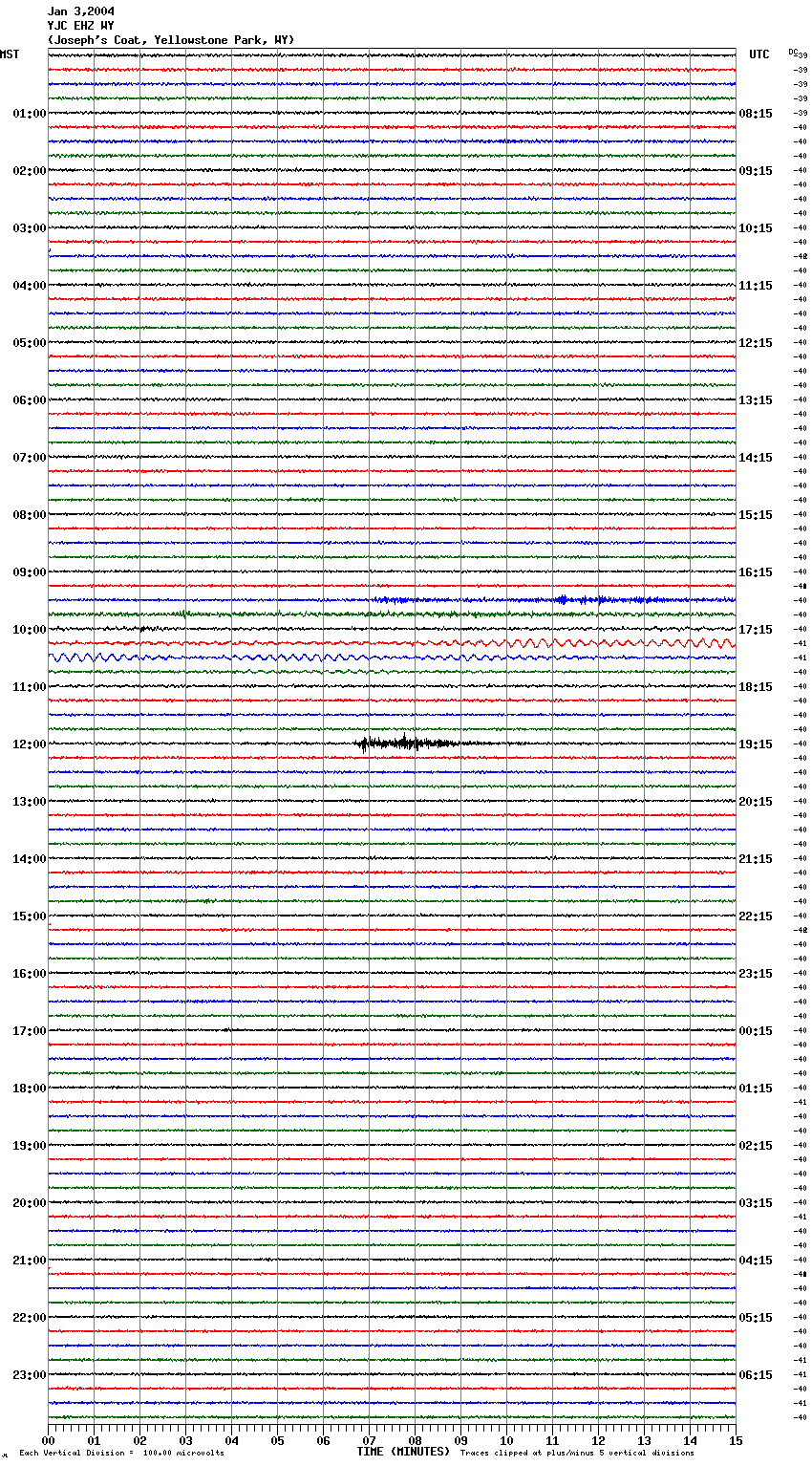Click the "MST" column heading

point(10,54)
